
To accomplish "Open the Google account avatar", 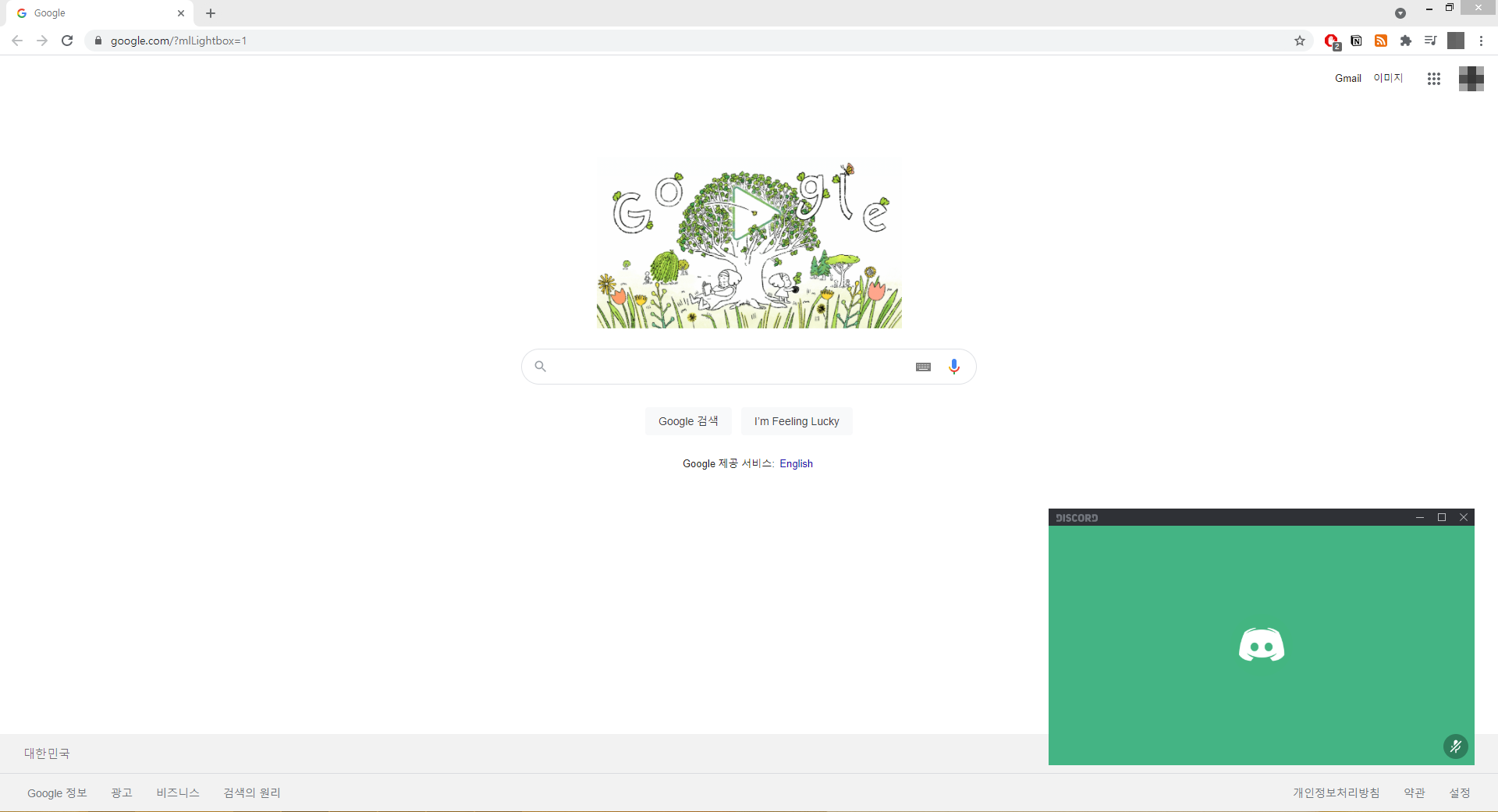I will pyautogui.click(x=1471, y=79).
